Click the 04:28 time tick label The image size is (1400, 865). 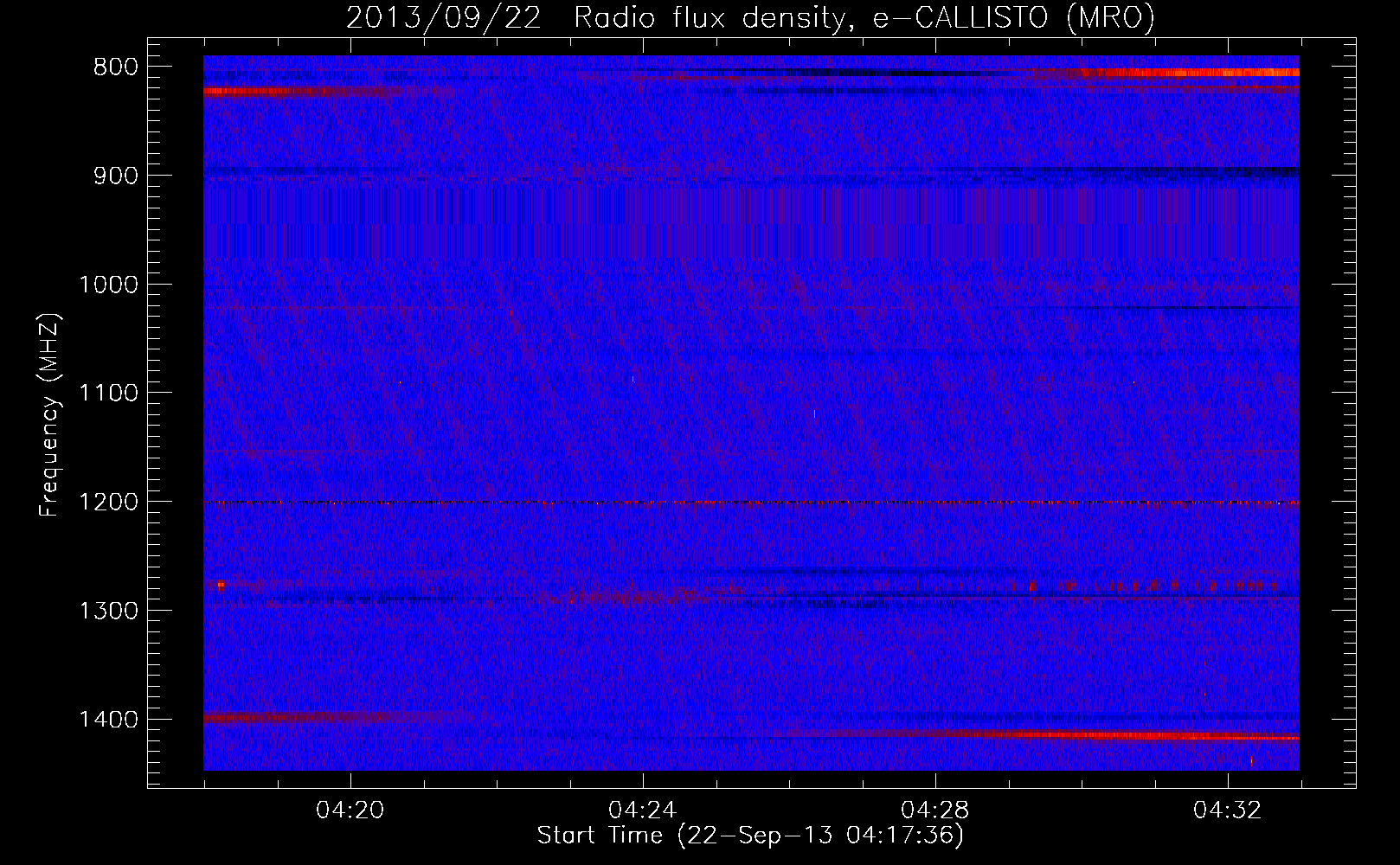(935, 811)
